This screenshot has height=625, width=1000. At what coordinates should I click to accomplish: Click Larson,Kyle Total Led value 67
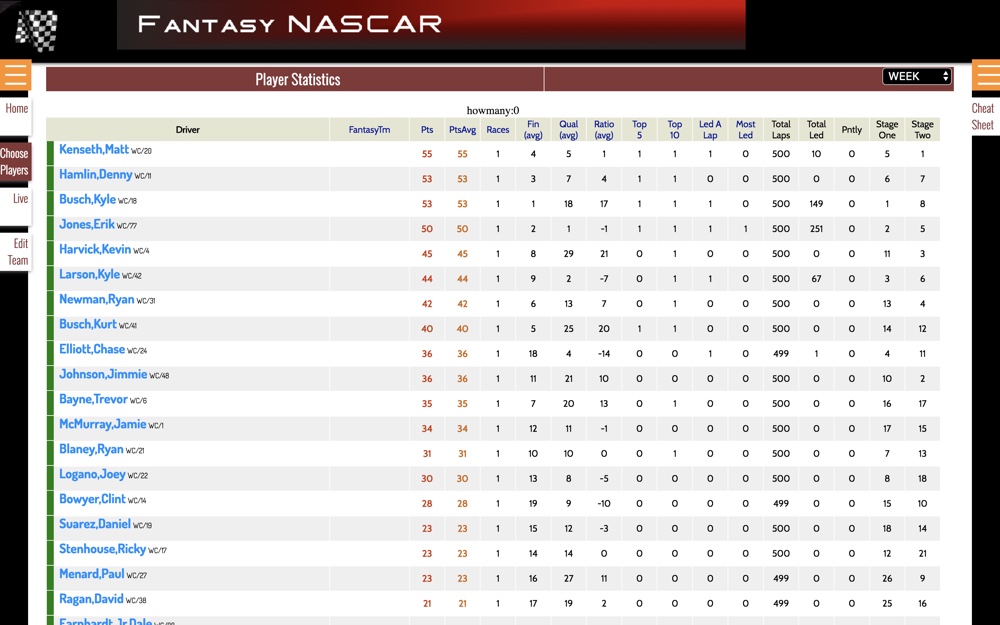[816, 279]
